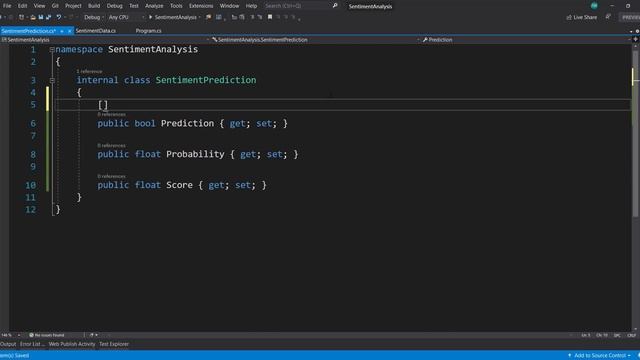Collapse the SentimentPrediction class block

(52, 80)
